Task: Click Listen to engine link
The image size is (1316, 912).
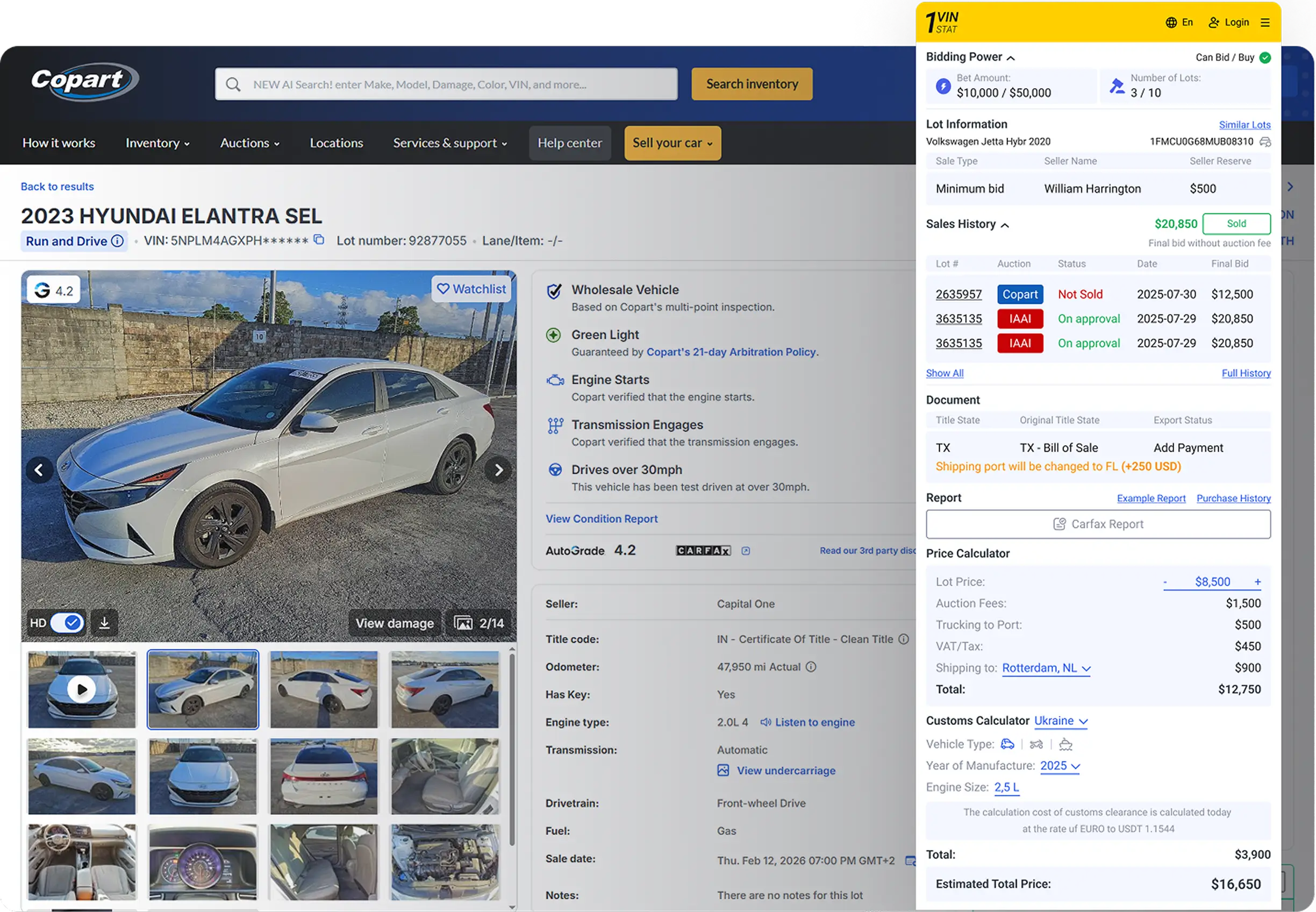Action: [807, 722]
